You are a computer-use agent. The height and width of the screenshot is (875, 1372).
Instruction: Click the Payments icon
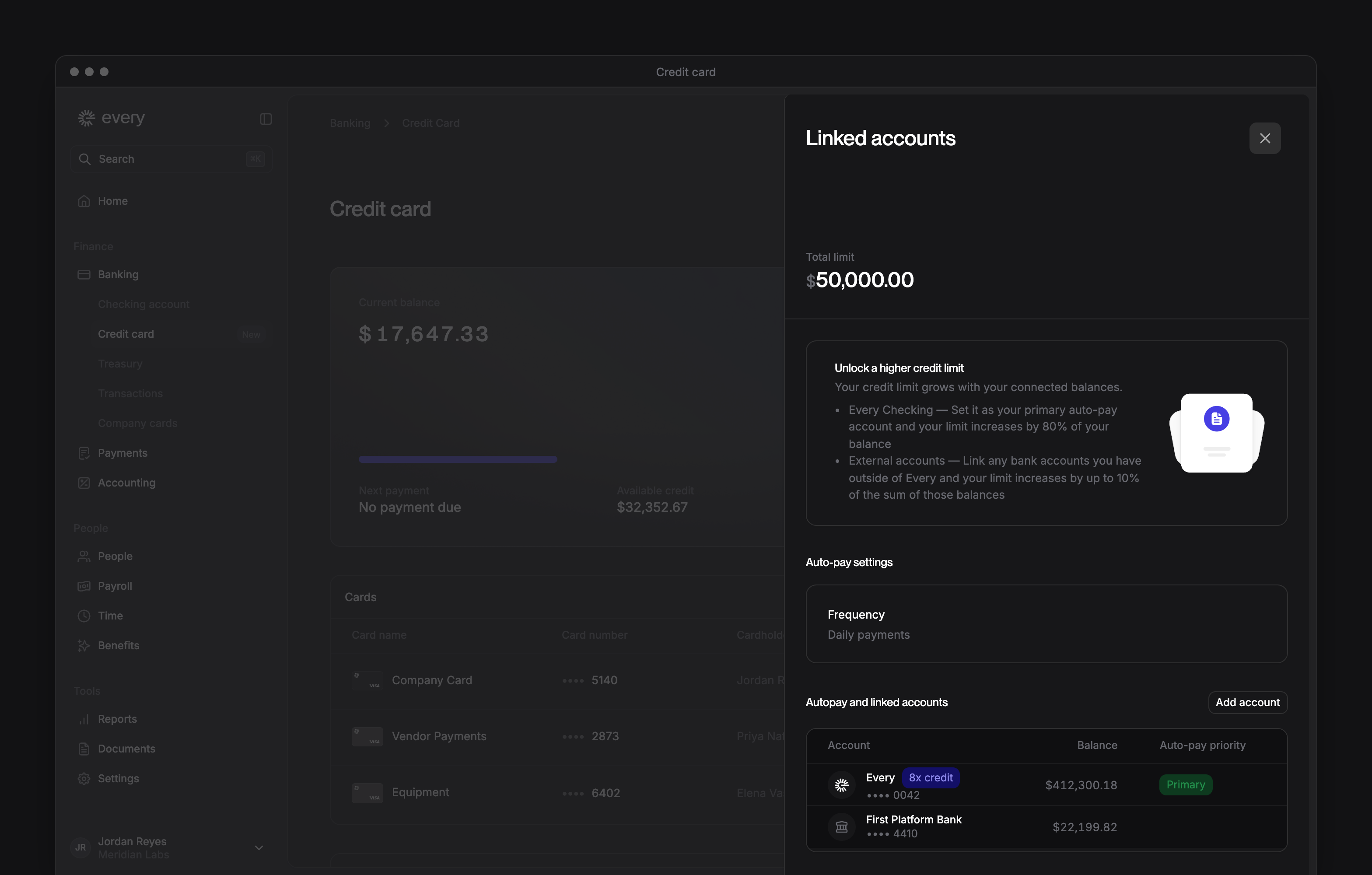84,453
